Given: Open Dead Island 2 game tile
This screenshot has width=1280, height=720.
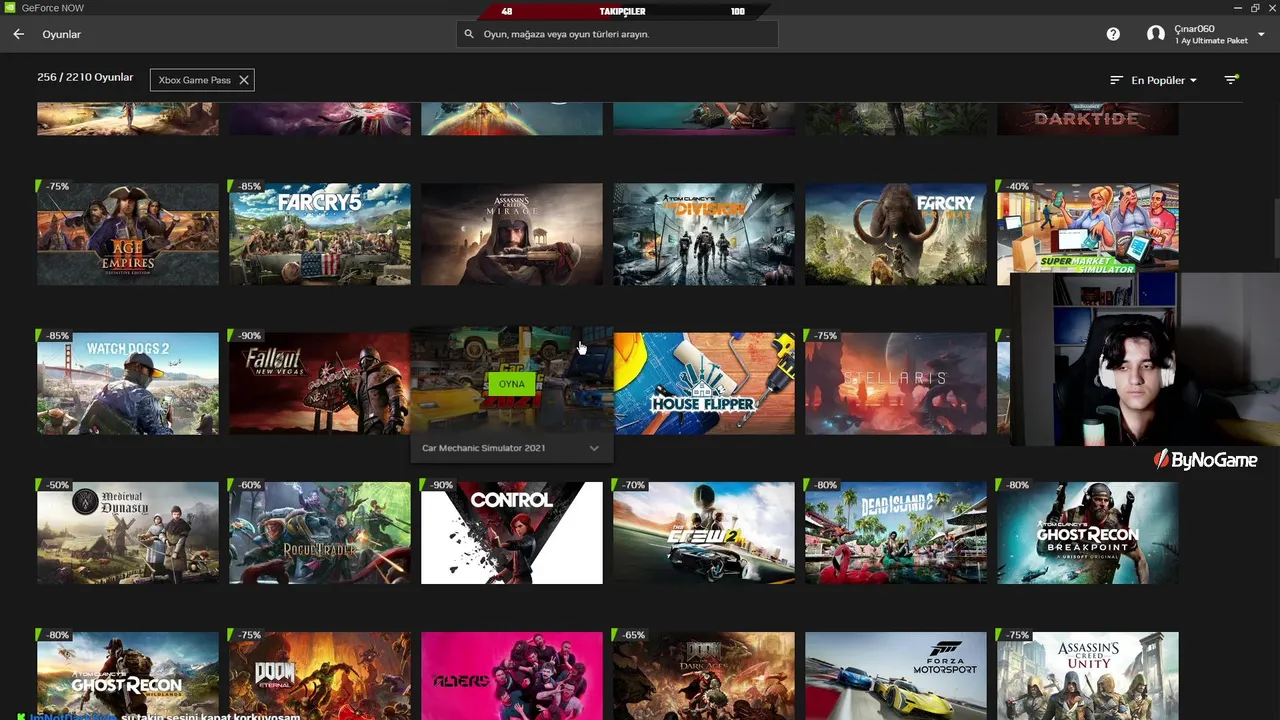Looking at the screenshot, I should pyautogui.click(x=896, y=533).
